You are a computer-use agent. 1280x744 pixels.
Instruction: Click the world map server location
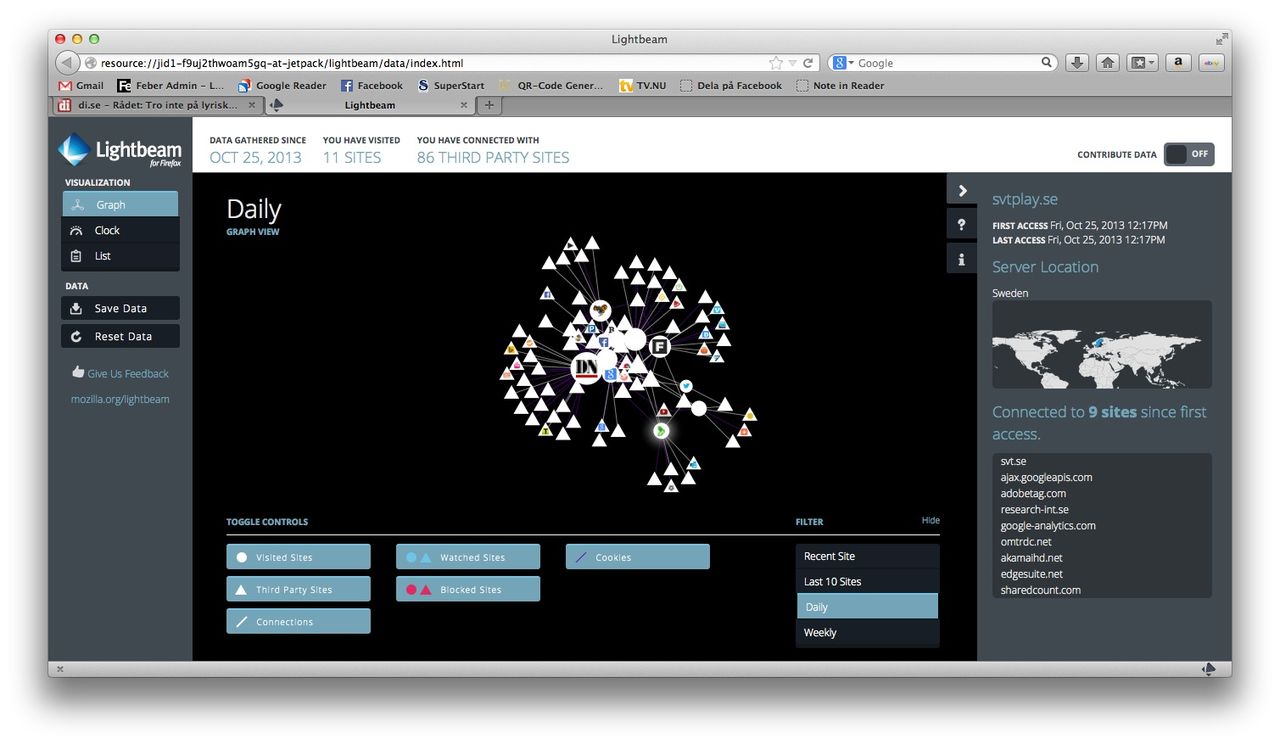pos(1102,345)
